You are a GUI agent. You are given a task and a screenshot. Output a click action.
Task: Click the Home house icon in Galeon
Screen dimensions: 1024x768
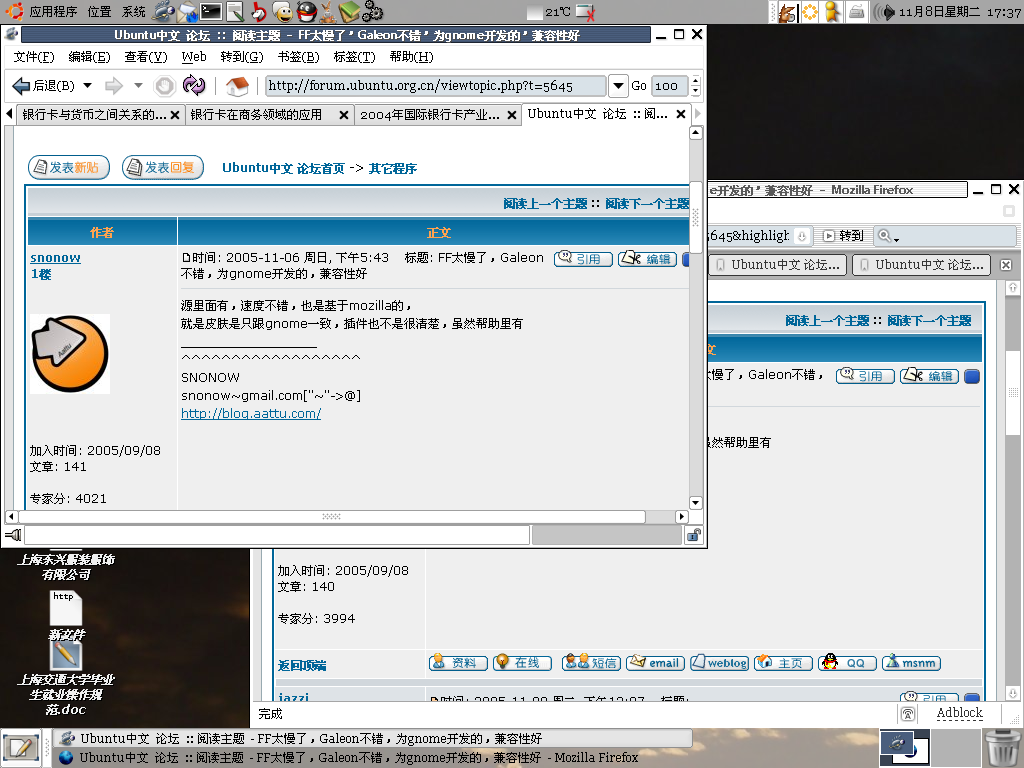[x=237, y=86]
